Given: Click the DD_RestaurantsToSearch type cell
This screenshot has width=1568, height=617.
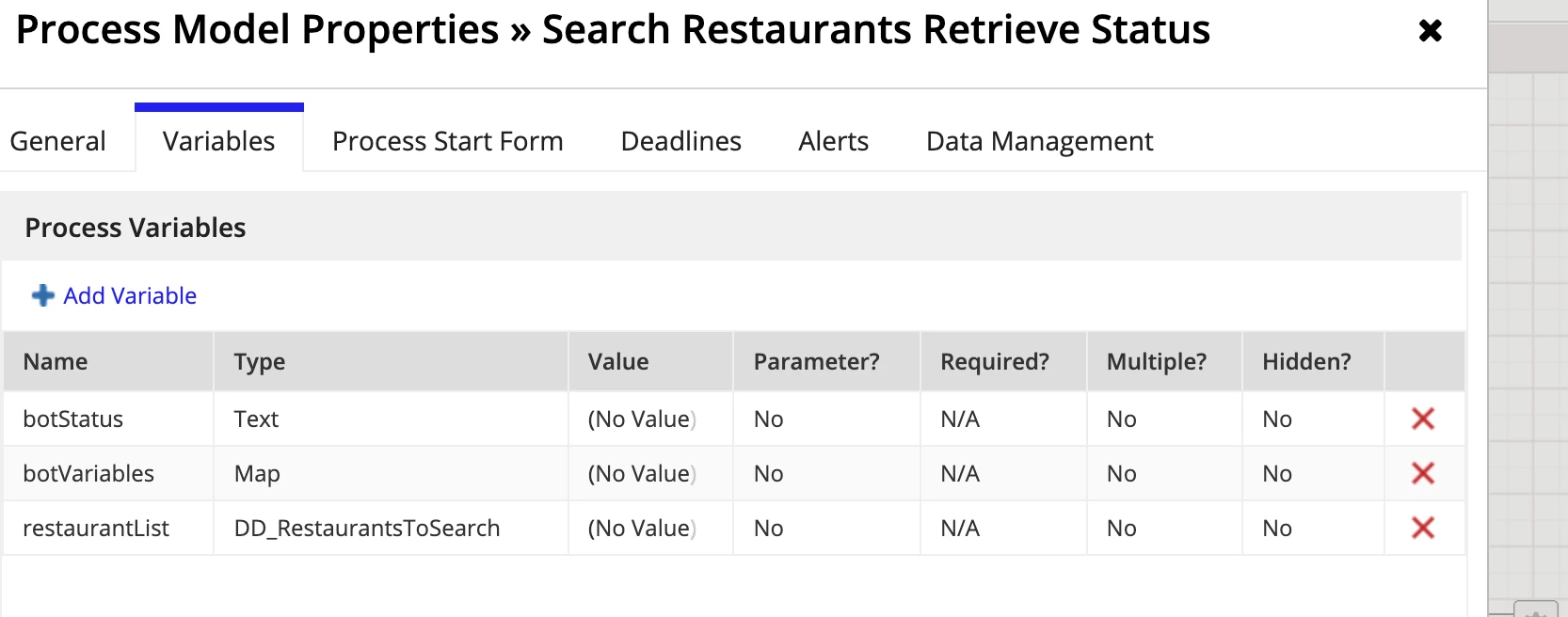Looking at the screenshot, I should [367, 528].
